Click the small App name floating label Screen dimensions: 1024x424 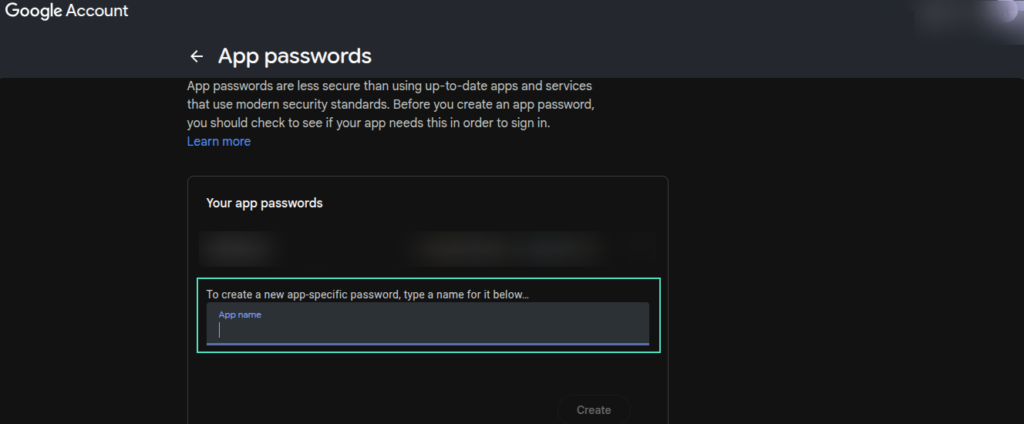click(239, 315)
